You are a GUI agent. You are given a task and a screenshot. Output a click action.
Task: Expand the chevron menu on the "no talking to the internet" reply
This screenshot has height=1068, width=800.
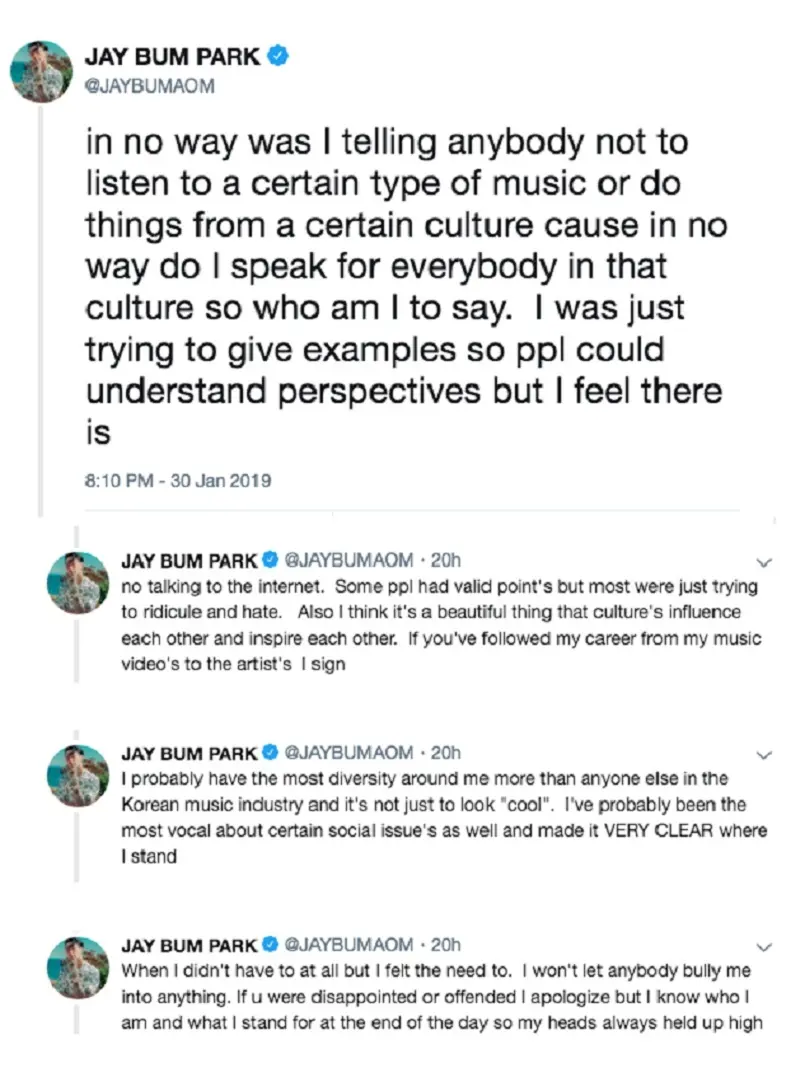[766, 561]
